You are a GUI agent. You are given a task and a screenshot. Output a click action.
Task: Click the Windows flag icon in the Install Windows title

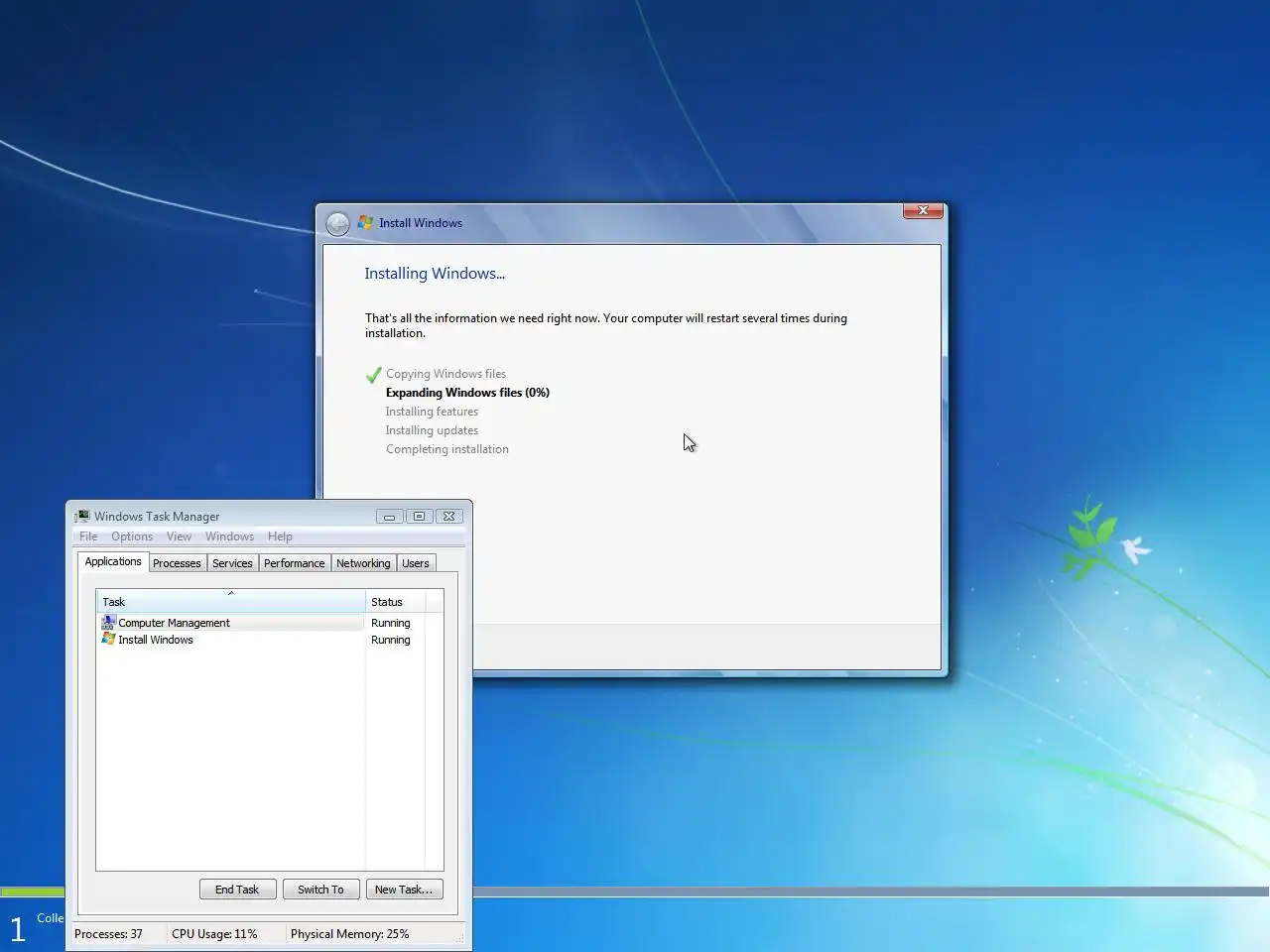point(365,223)
